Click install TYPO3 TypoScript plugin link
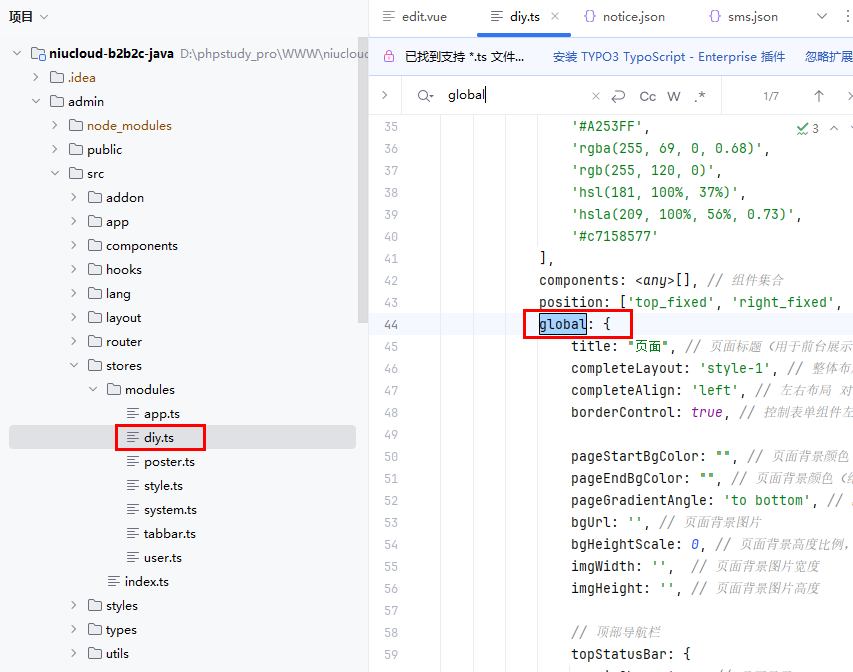 [x=670, y=57]
